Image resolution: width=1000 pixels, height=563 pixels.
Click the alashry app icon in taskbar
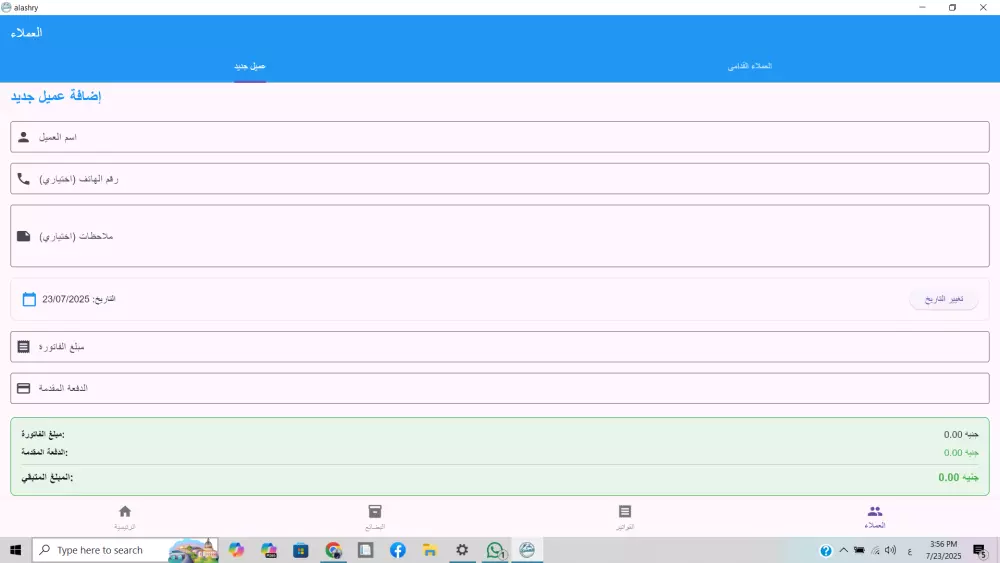click(x=527, y=550)
